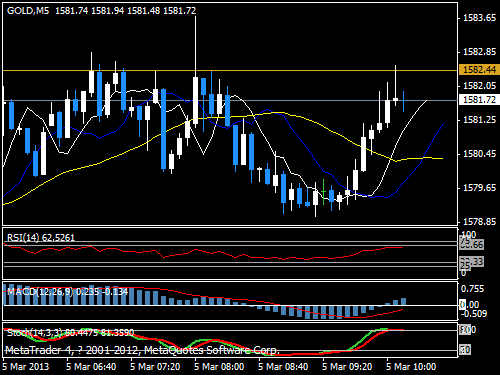
Task: Click the 5 Mar 09:20 time label
Action: click(347, 367)
